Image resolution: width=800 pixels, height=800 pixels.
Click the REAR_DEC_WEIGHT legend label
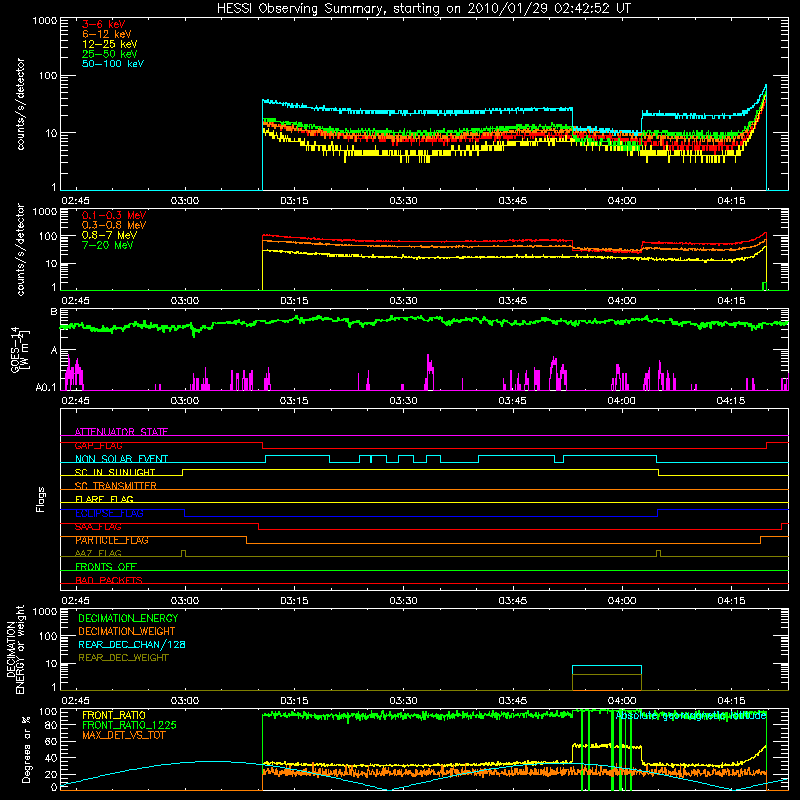coord(123,658)
